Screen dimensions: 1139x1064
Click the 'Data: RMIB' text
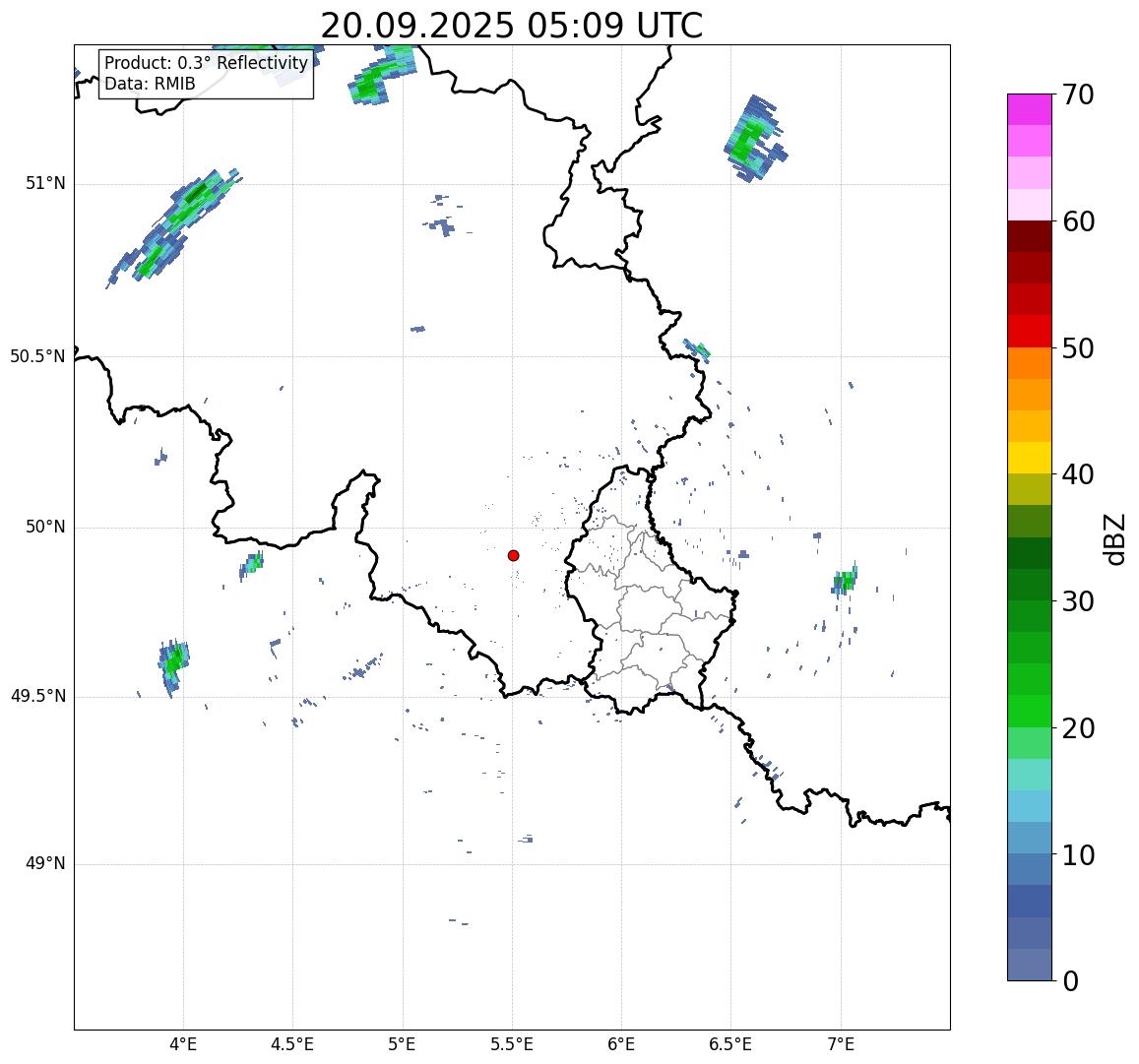pos(150,85)
